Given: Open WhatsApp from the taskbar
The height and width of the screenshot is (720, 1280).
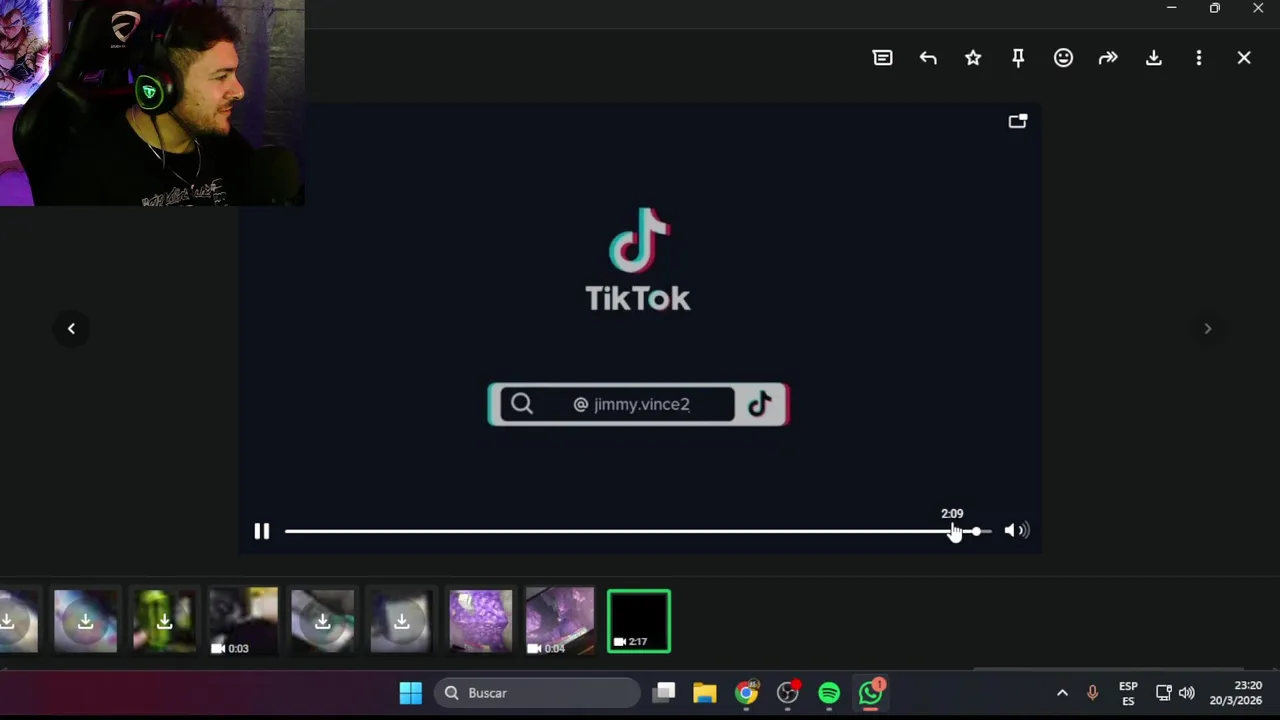Looking at the screenshot, I should [871, 693].
